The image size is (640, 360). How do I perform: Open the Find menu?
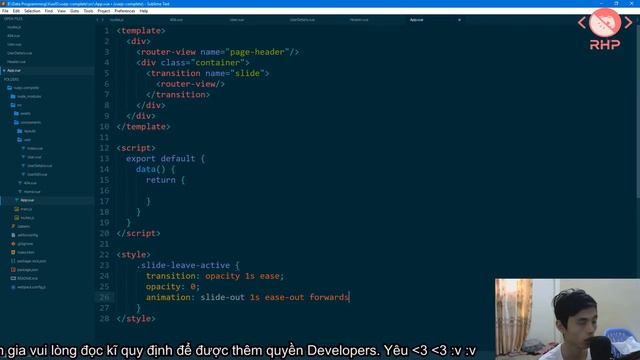(x=49, y=11)
